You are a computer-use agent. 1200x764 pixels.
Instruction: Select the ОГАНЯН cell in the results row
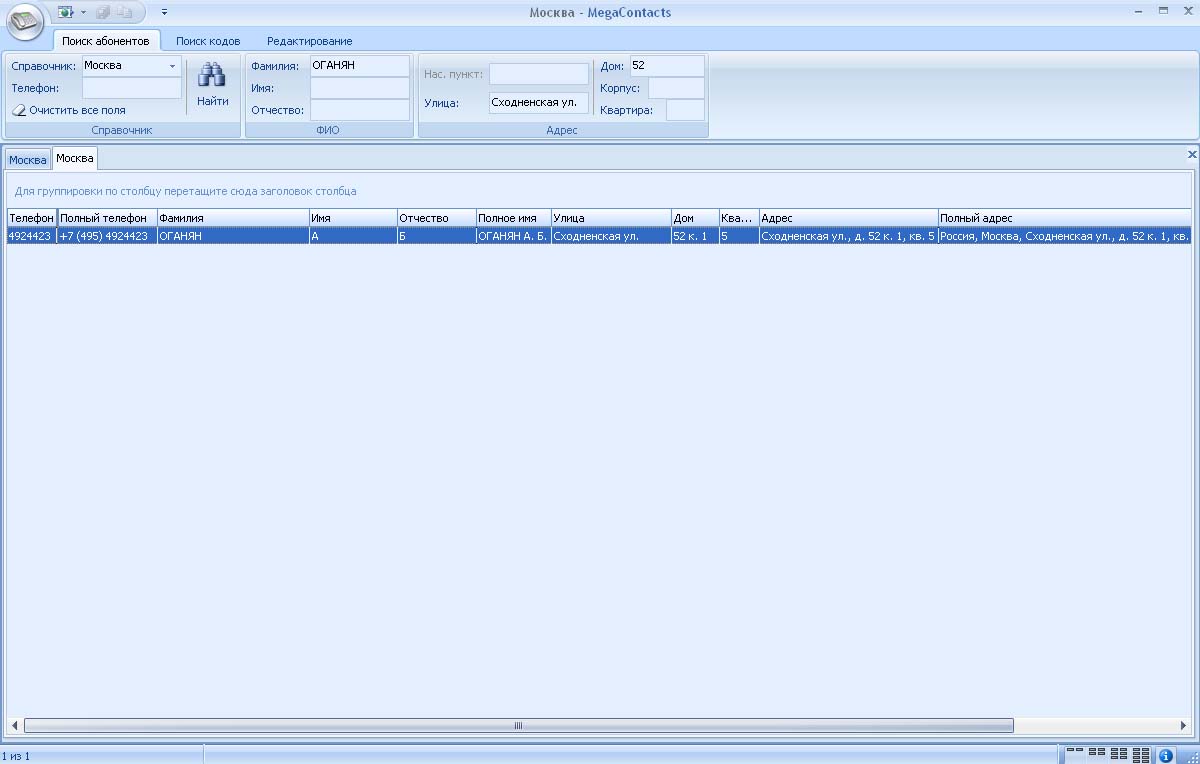coord(233,236)
